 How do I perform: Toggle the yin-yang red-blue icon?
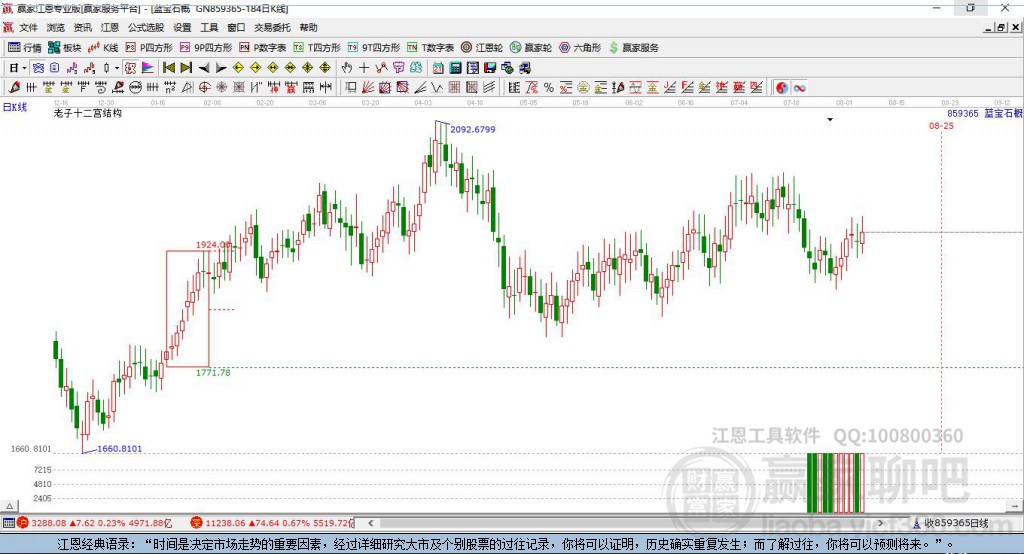782,88
